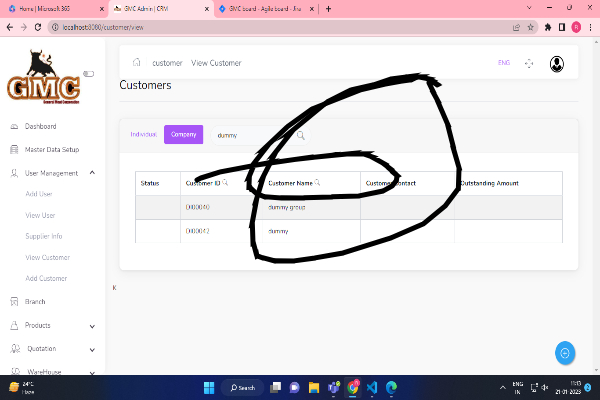
Task: Click the search icon beside dummy field
Action: click(x=299, y=135)
